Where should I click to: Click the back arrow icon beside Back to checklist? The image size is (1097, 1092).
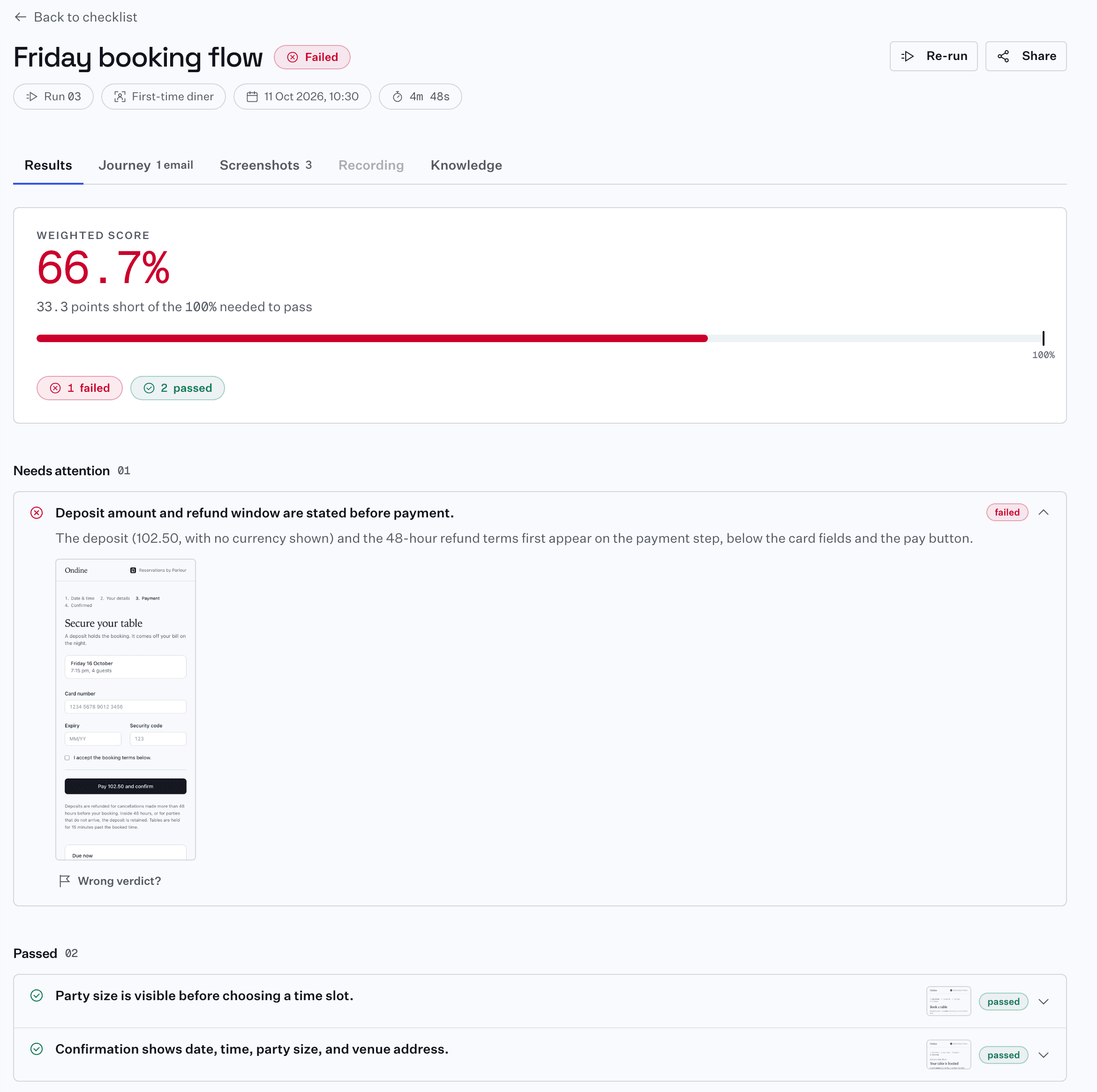[21, 17]
